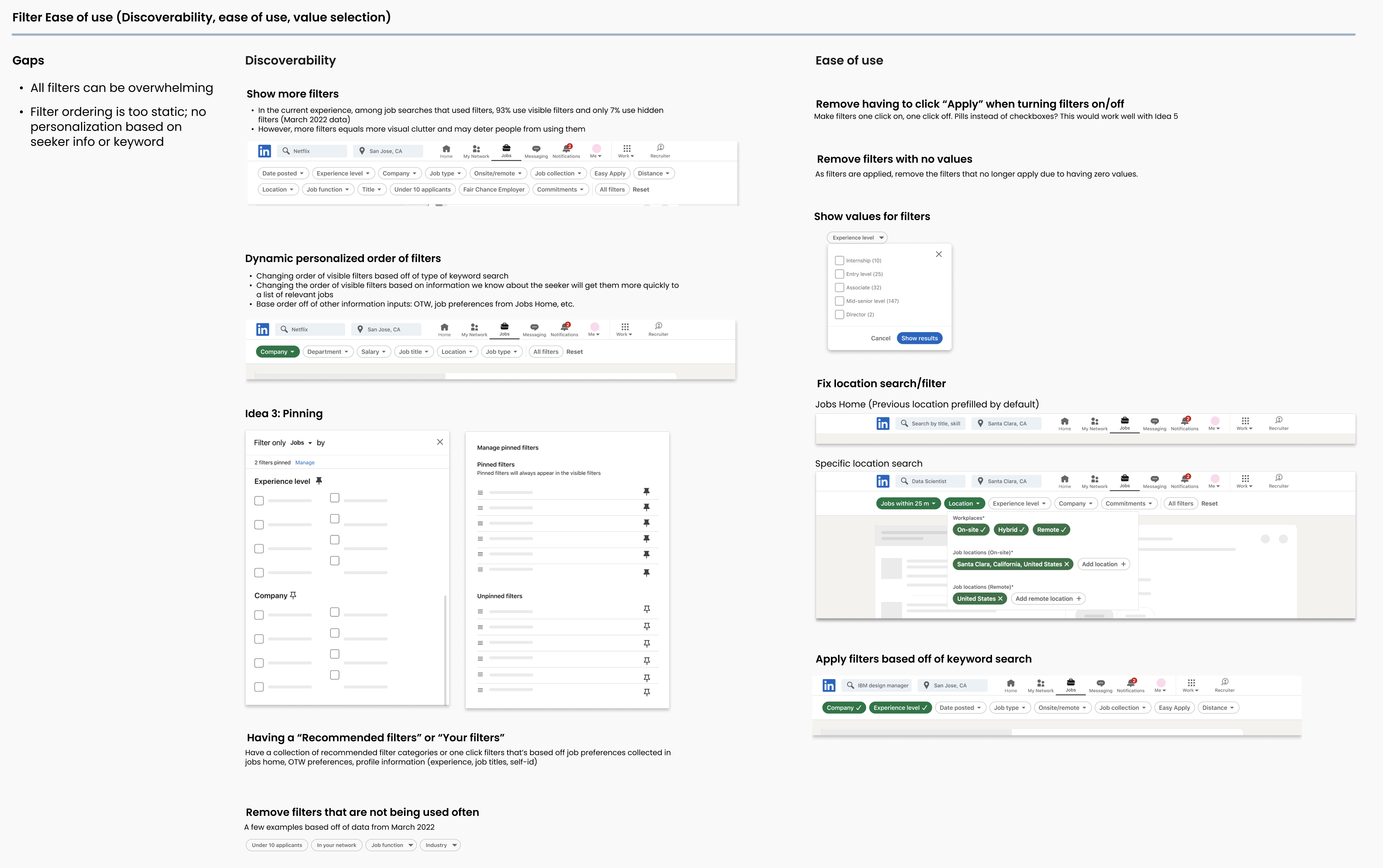Open the Recruiter icon in Show more filters mockup
The width and height of the screenshot is (1383, 868).
(660, 148)
